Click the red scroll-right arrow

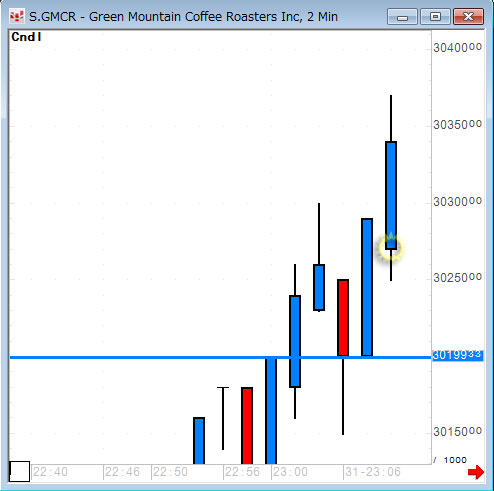click(x=476, y=472)
